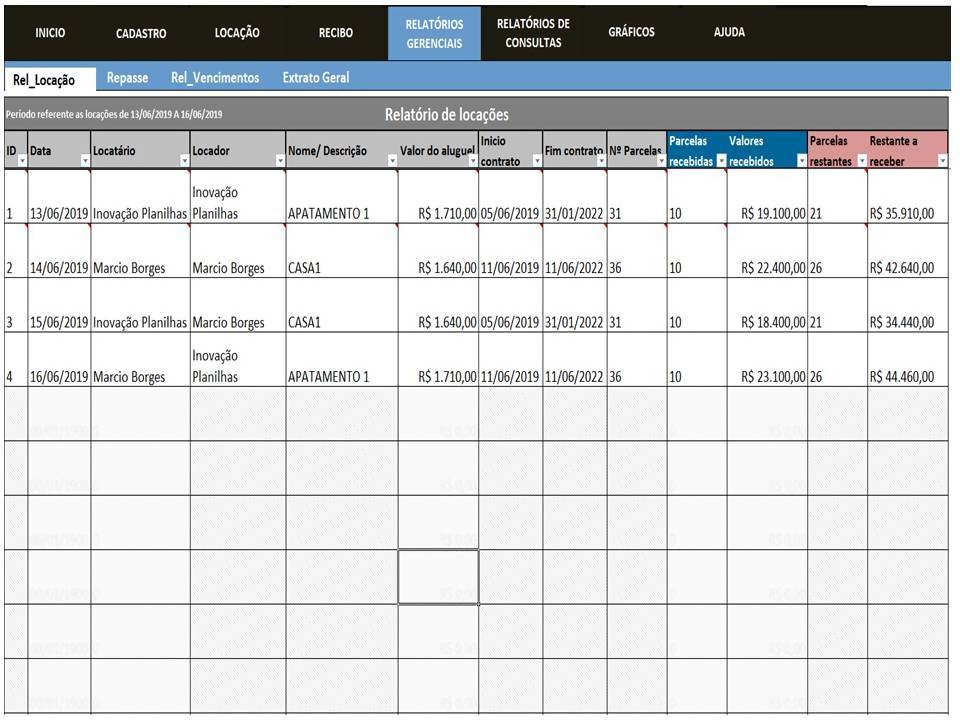Image resolution: width=960 pixels, height=720 pixels.
Task: Expand the Data column filter dropdown
Action: click(84, 161)
